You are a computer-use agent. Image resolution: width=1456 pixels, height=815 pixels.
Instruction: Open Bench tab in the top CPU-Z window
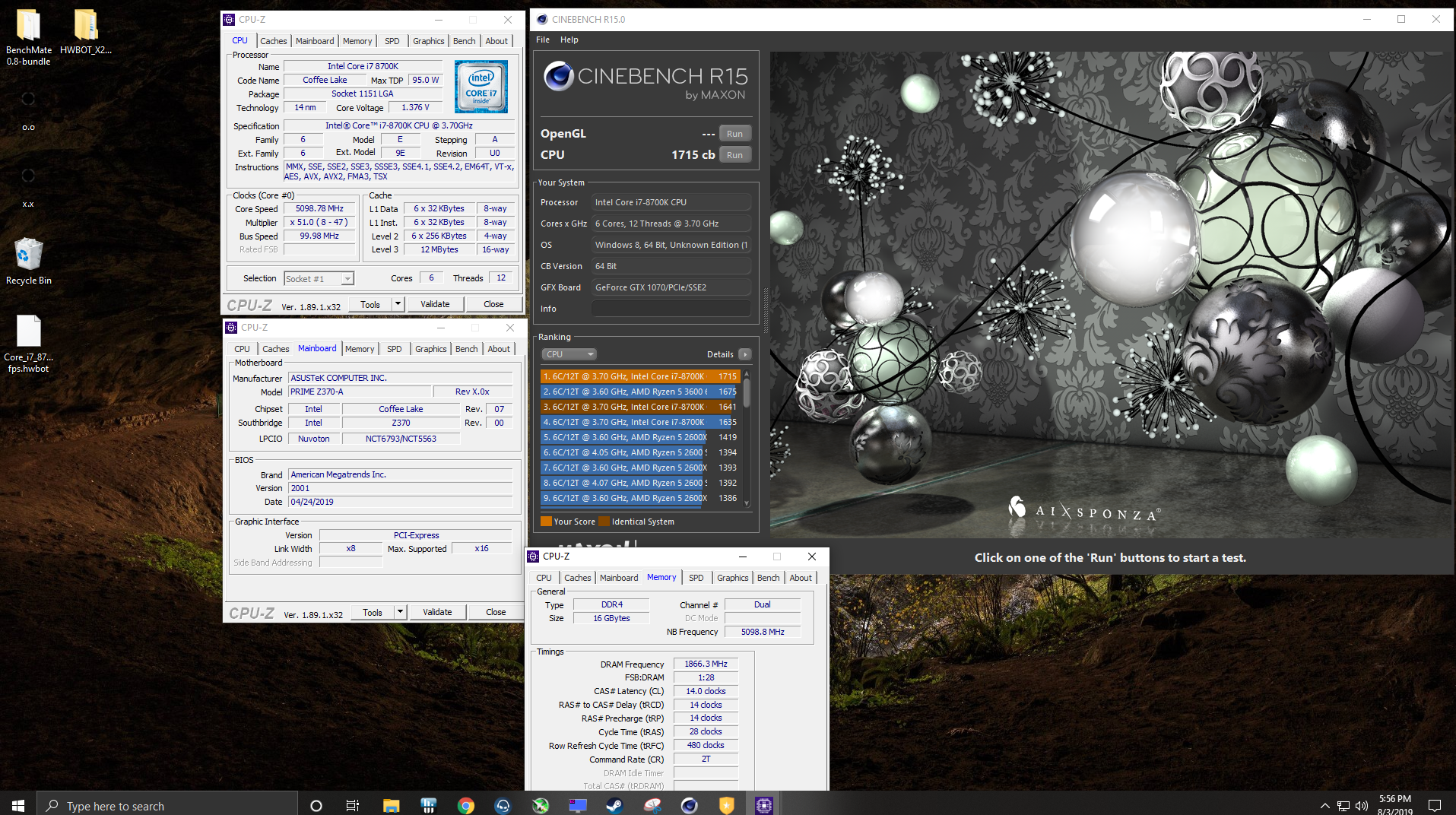(x=465, y=41)
